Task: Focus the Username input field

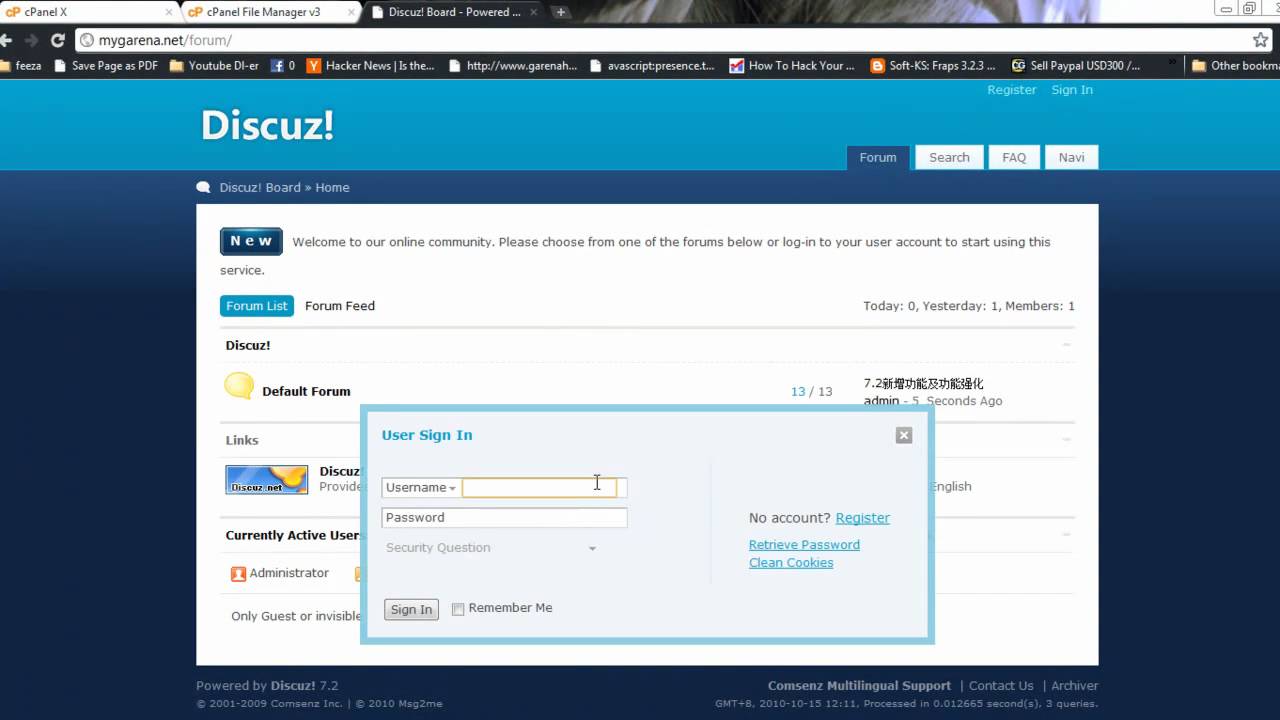Action: point(539,488)
